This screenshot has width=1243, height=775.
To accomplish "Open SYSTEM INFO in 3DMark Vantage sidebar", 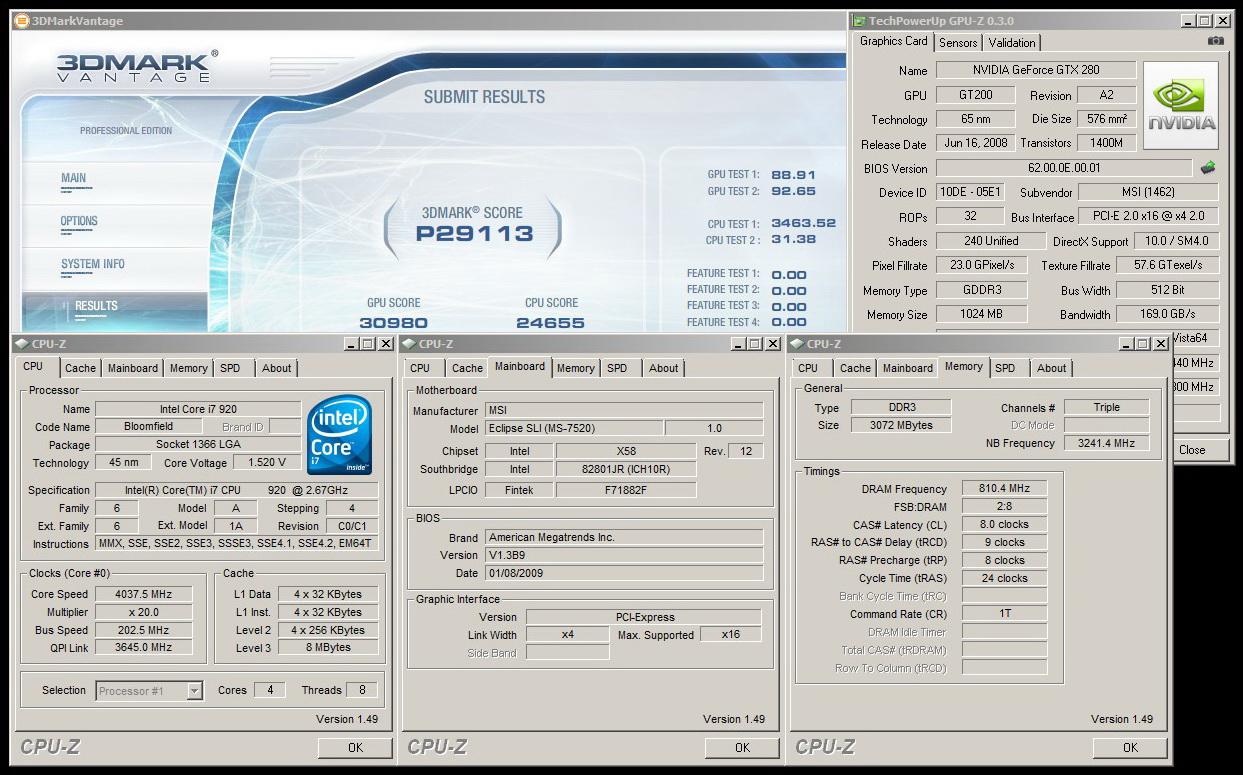I will tap(93, 264).
